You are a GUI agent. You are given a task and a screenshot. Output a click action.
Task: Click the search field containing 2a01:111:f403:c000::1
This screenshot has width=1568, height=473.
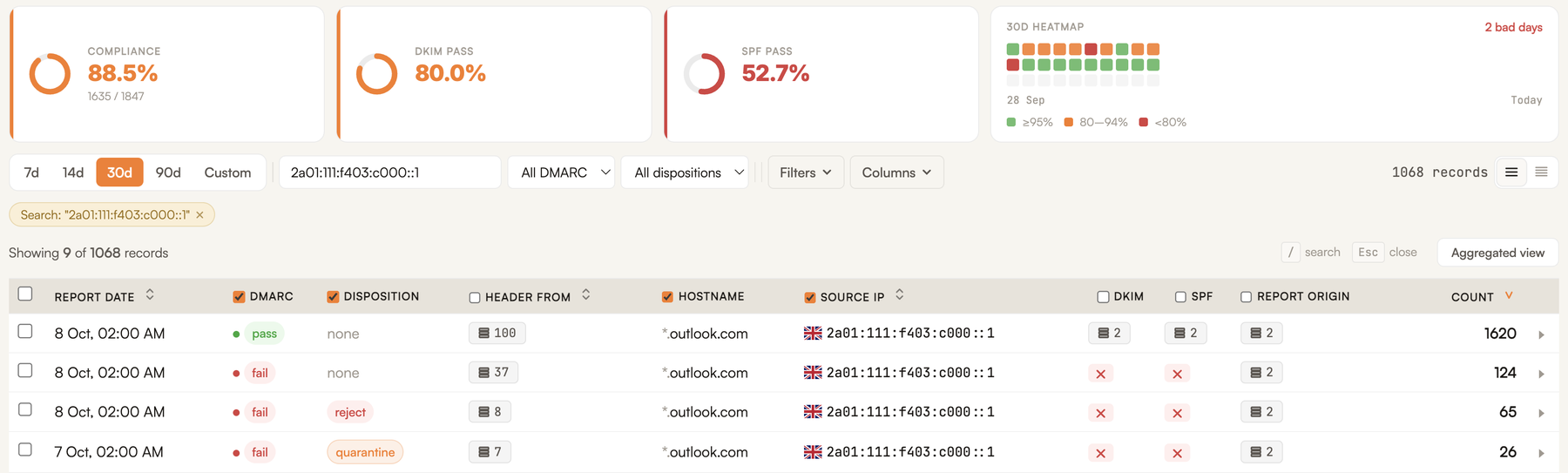tap(390, 172)
